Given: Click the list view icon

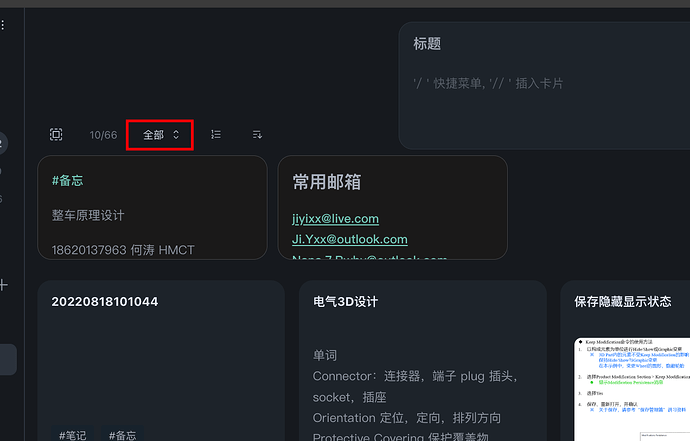Looking at the screenshot, I should 216,134.
